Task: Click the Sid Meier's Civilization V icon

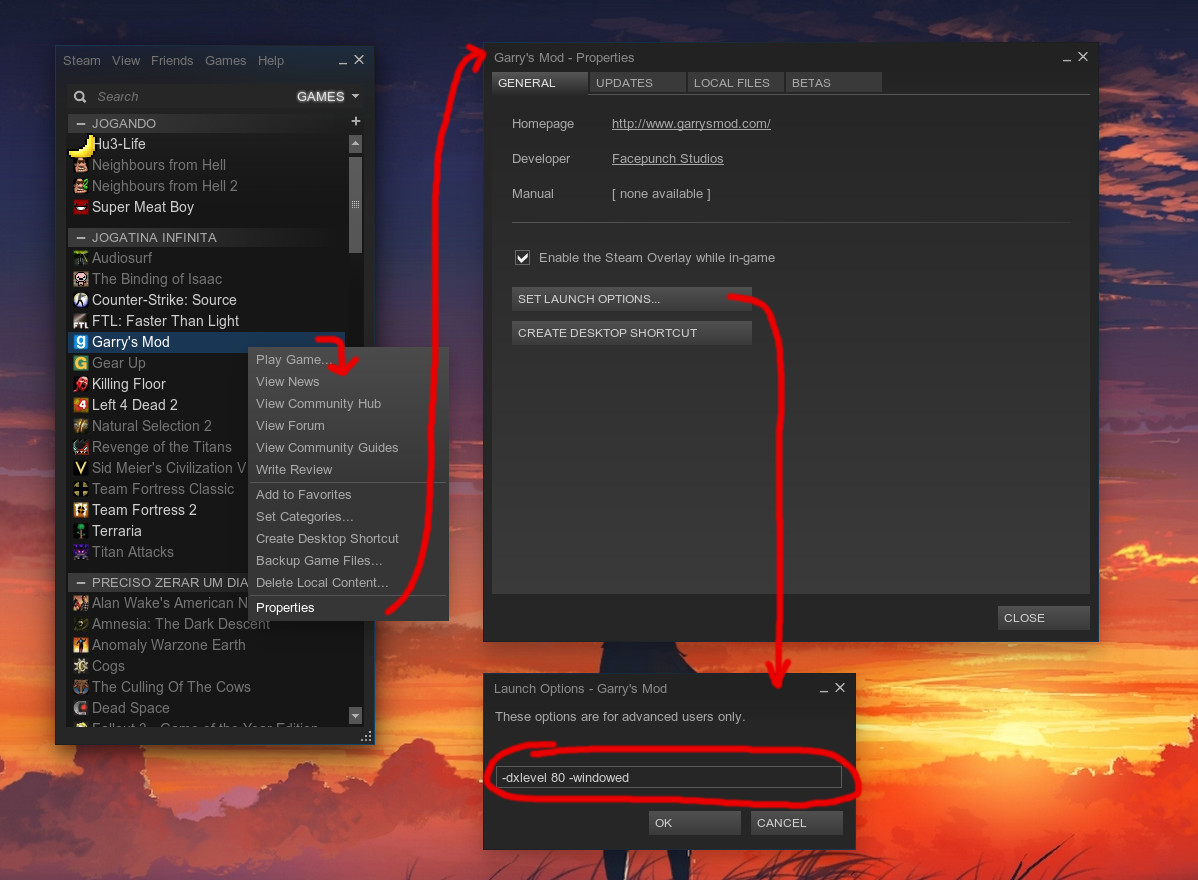Action: pyautogui.click(x=81, y=468)
